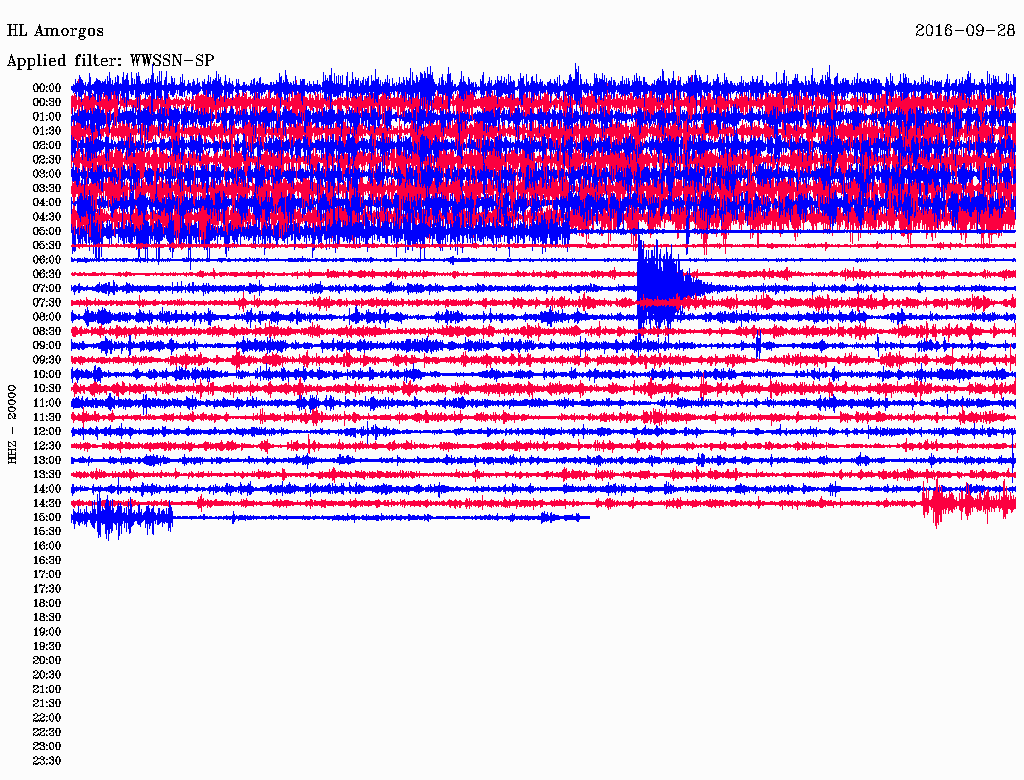Image resolution: width=1024 pixels, height=780 pixels.
Task: Click the 08:00 time label
Action: click(x=47, y=317)
